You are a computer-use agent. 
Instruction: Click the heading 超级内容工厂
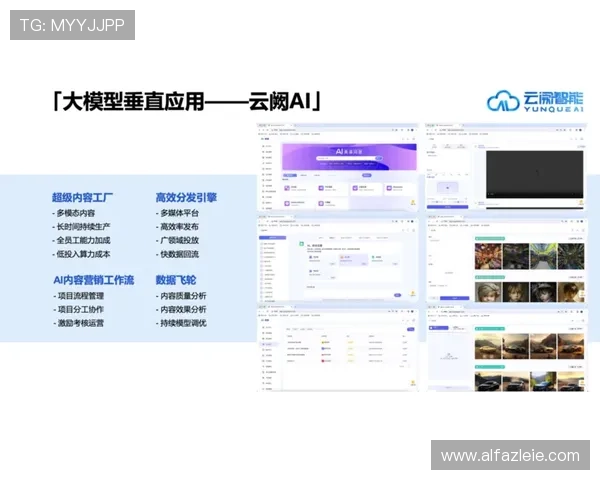coord(82,198)
